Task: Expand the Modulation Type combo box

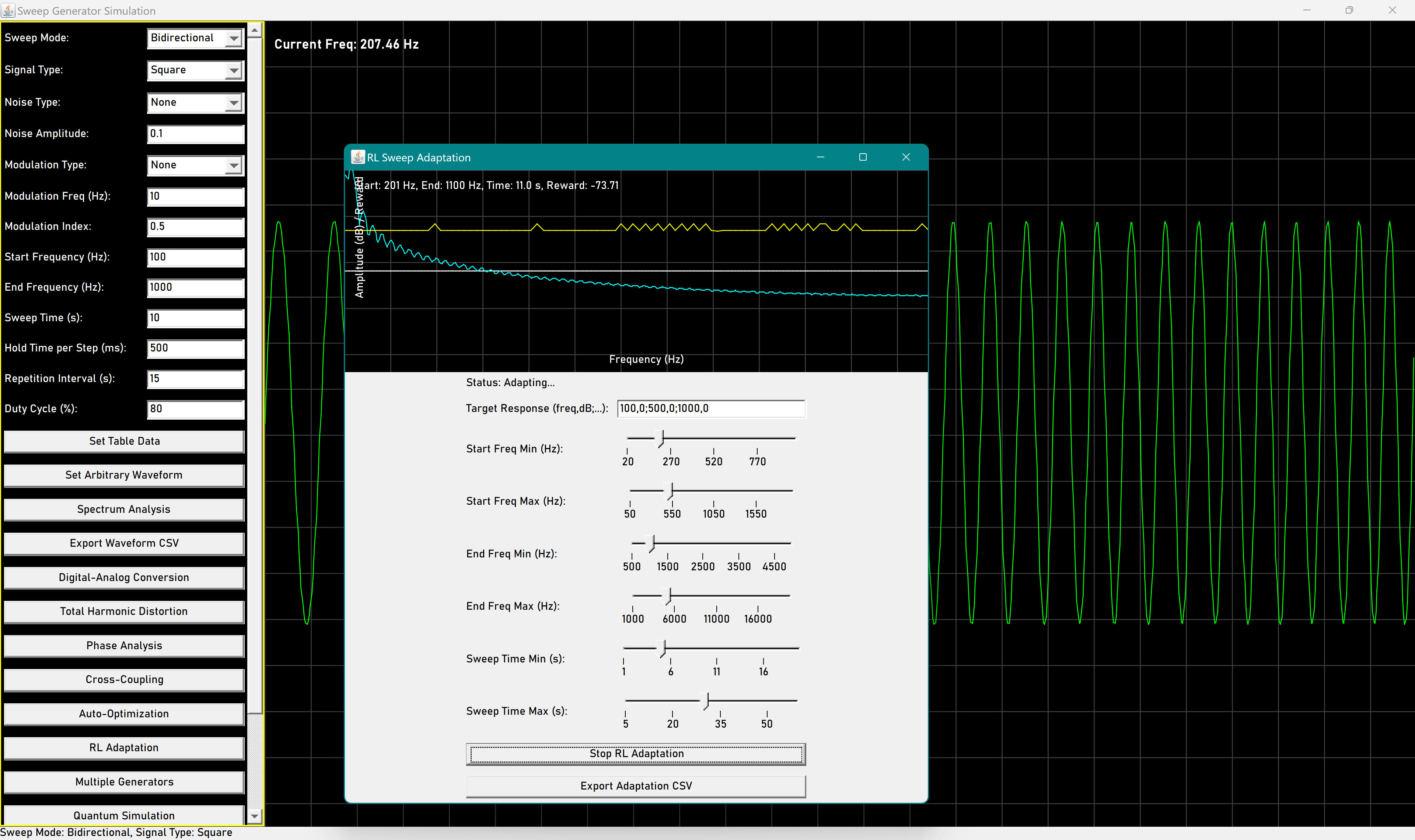Action: 233,165
